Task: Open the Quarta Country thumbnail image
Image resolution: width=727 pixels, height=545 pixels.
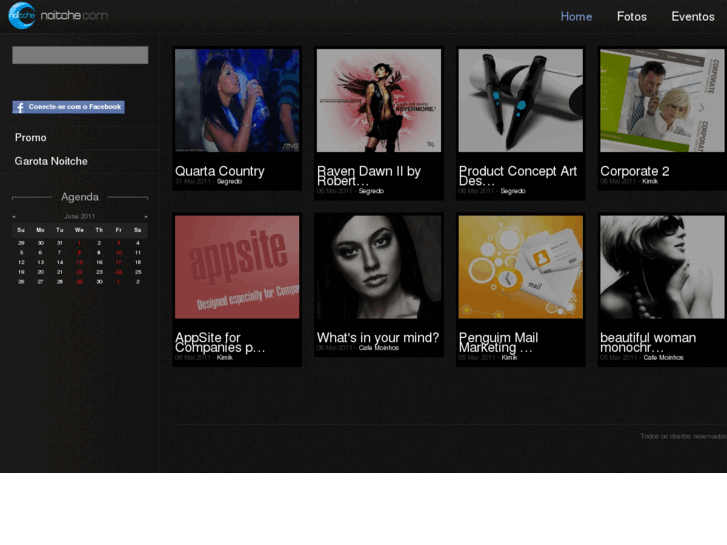Action: pyautogui.click(x=237, y=101)
